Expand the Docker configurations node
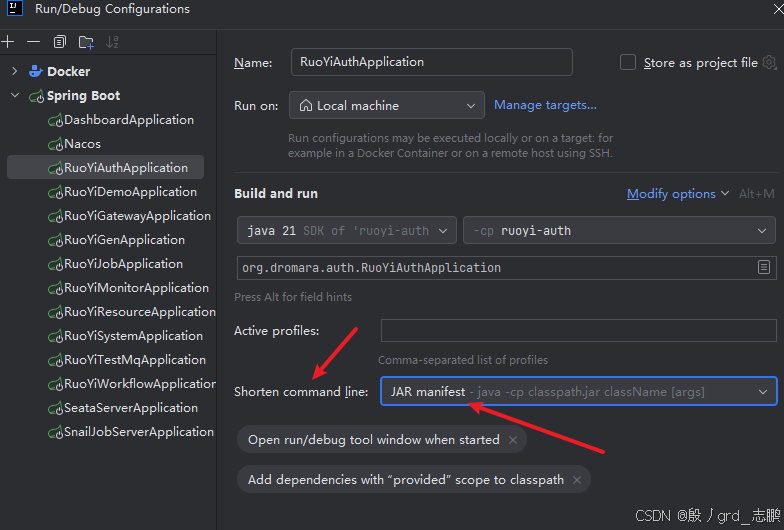The image size is (784, 530). [14, 72]
